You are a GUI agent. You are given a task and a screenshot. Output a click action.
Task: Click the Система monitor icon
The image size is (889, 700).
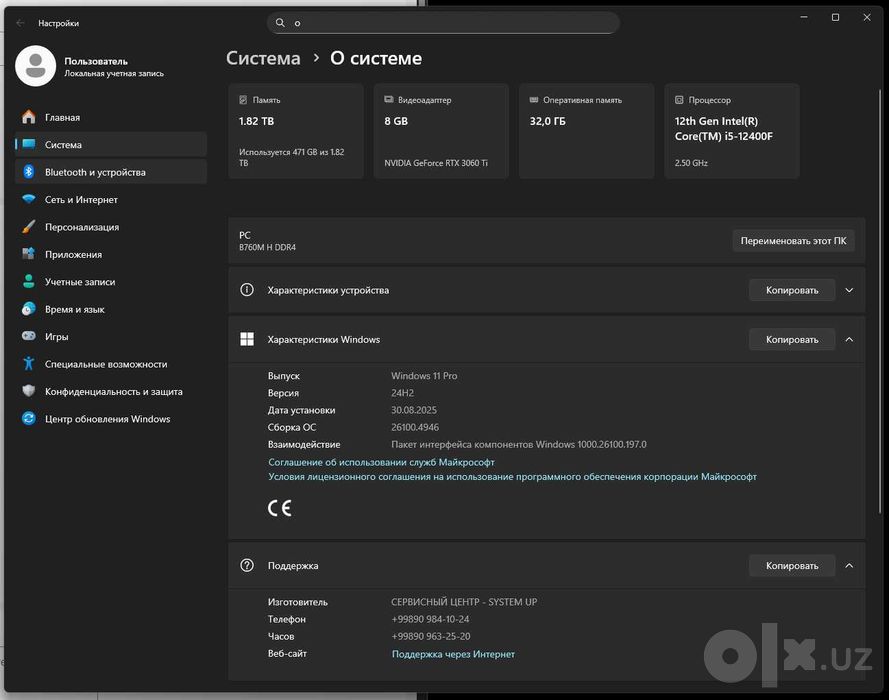(28, 144)
